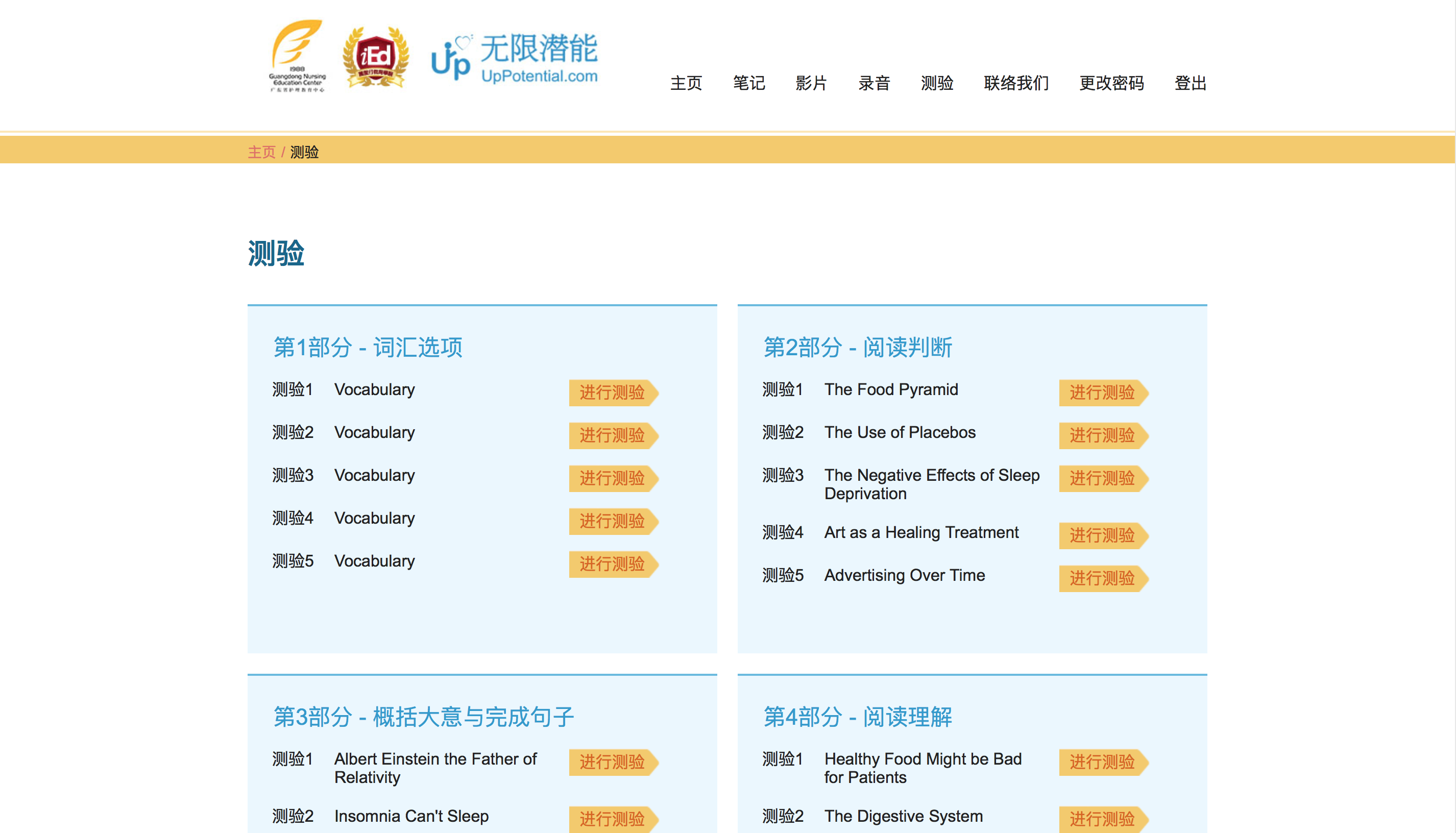
Task: Start Part 1 测验5 Vocabulary test
Action: pos(612,564)
